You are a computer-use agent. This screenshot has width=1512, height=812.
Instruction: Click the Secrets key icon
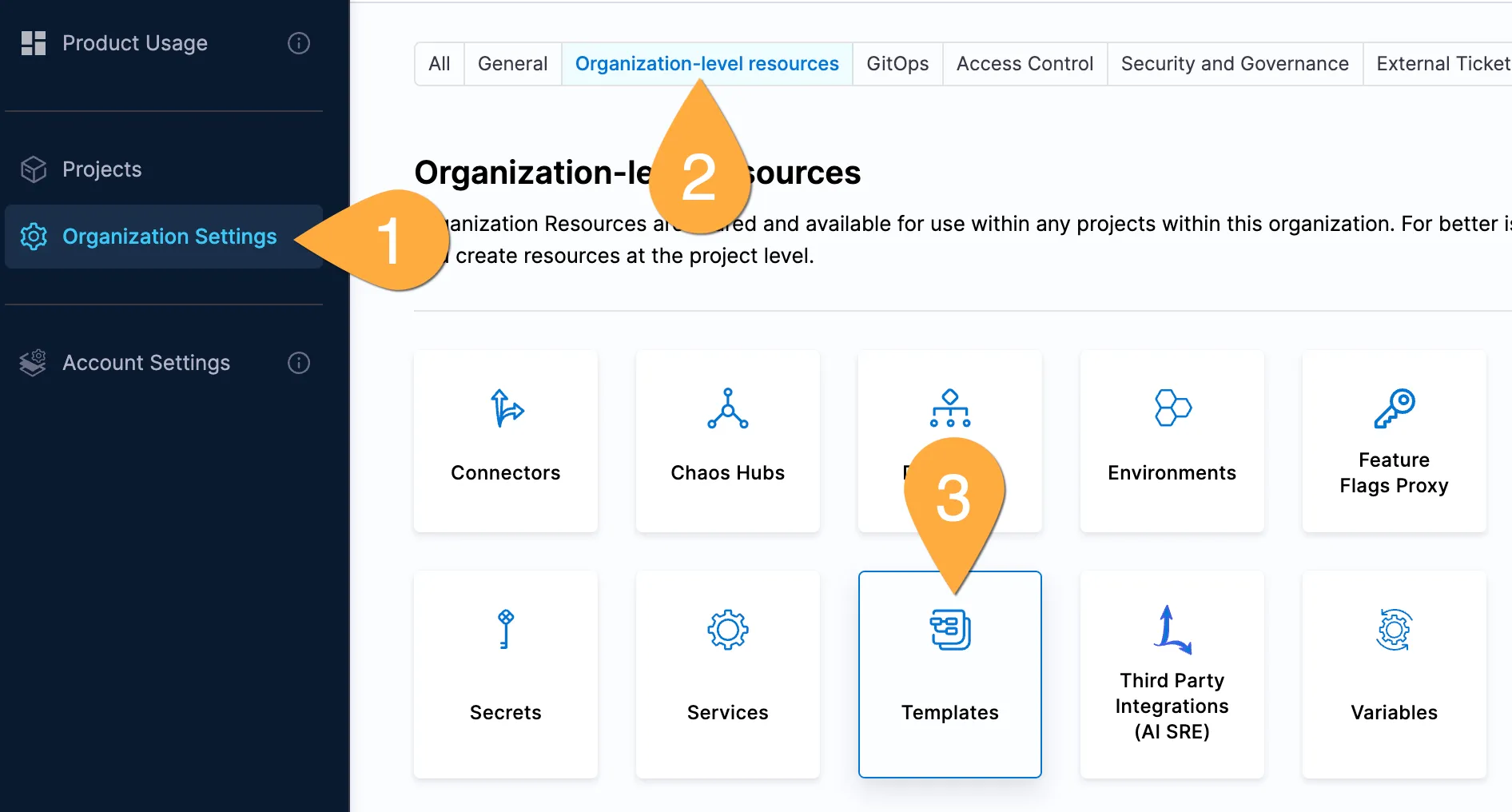pyautogui.click(x=505, y=630)
